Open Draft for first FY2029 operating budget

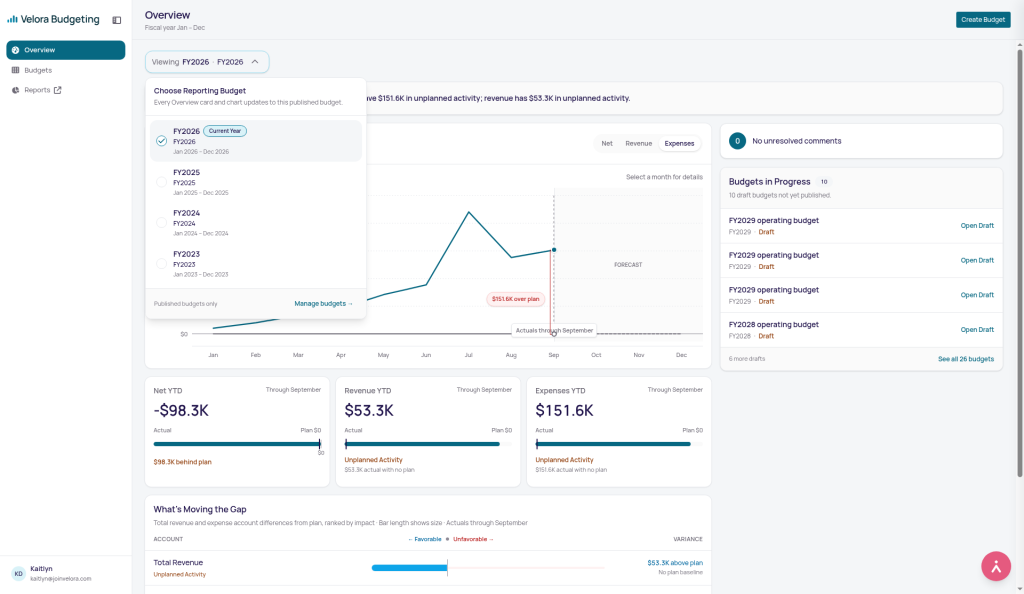pyautogui.click(x=977, y=226)
